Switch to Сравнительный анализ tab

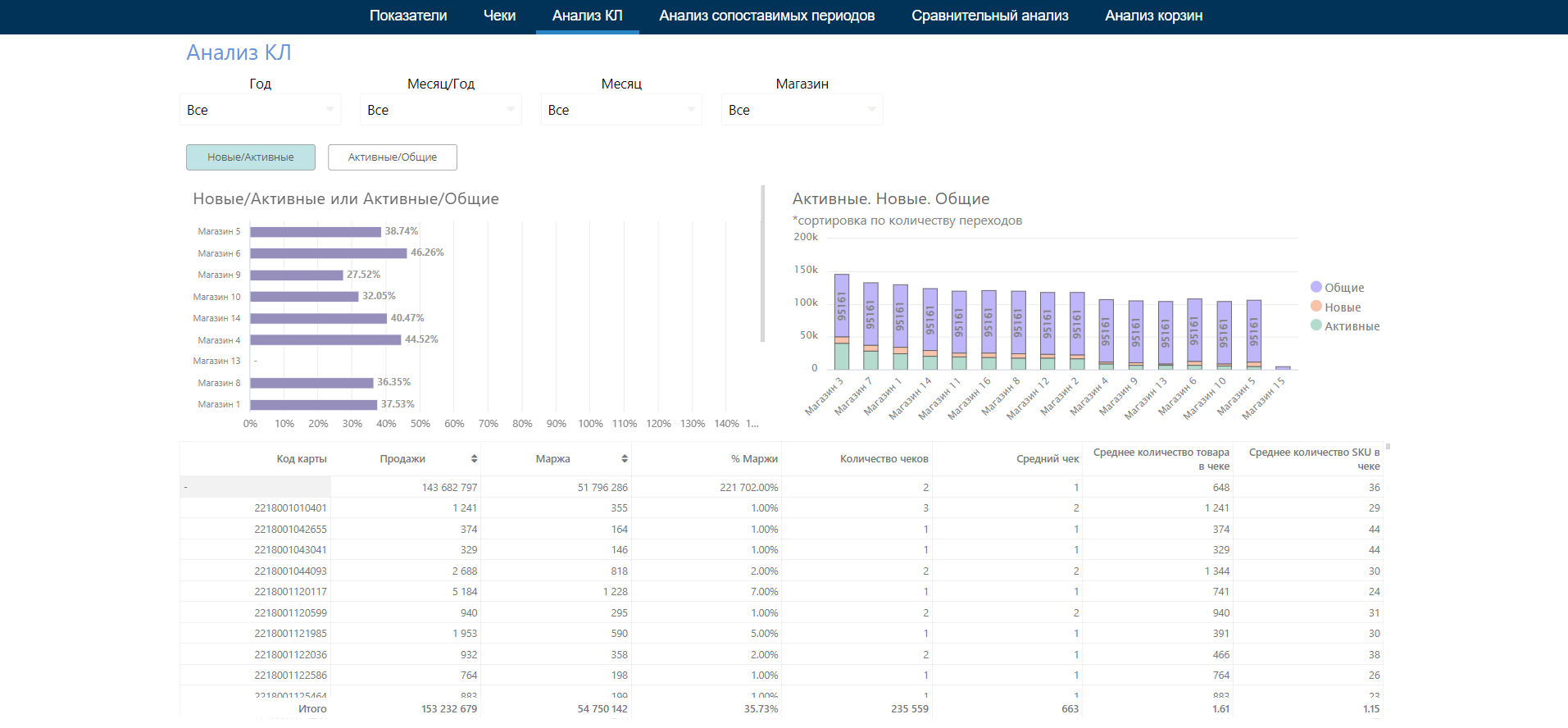(990, 16)
